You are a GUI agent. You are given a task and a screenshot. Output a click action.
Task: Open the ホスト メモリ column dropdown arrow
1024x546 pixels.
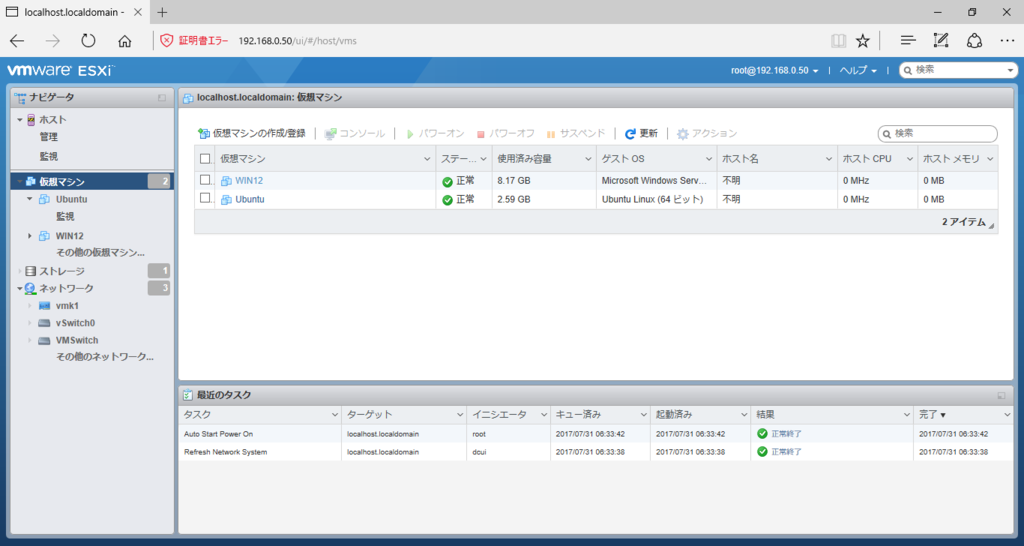pyautogui.click(x=990, y=159)
